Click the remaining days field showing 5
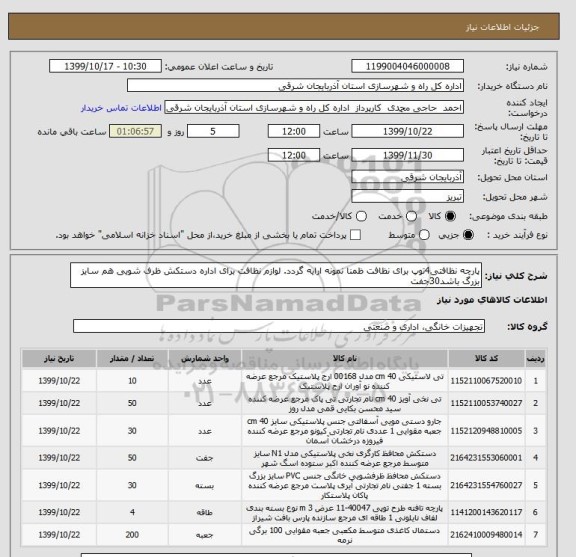 tap(213, 131)
